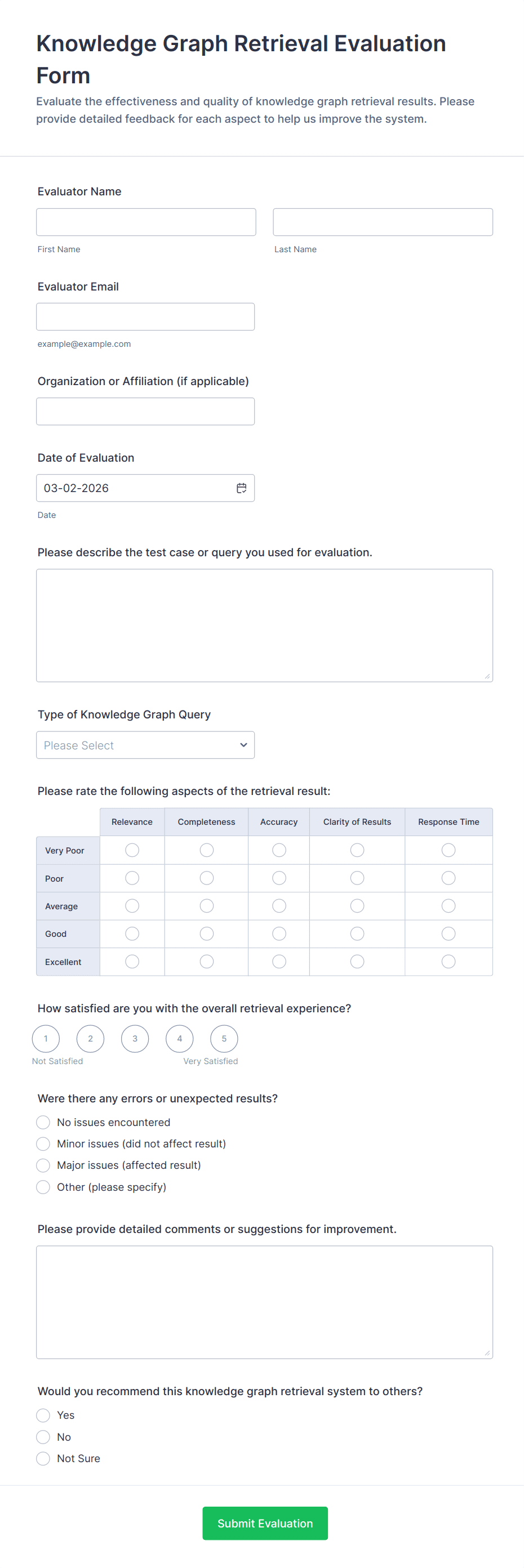This screenshot has width=524, height=1568.
Task: Open the calendar date picker icon
Action: (241, 488)
